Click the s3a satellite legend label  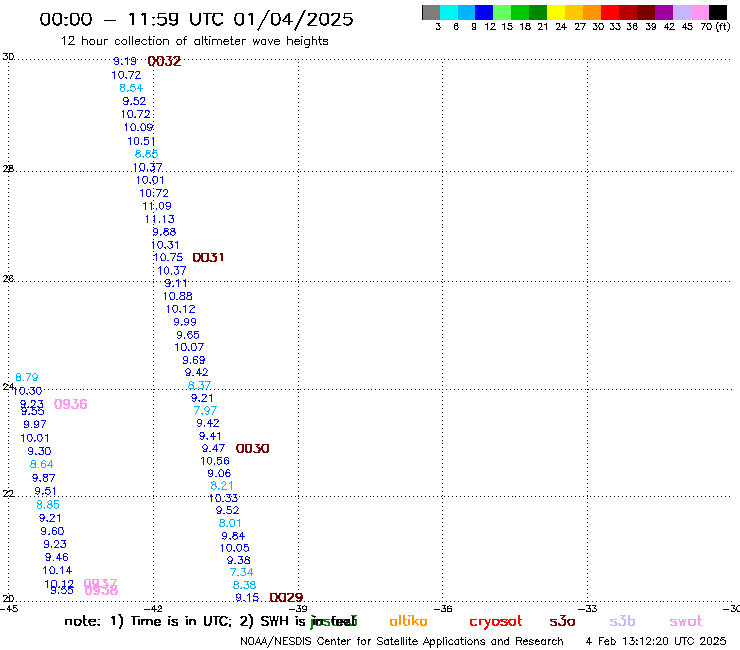[562, 621]
